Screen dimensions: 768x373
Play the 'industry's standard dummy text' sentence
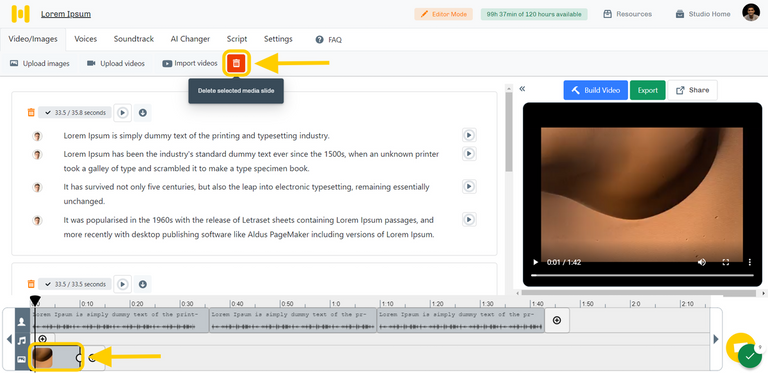point(469,154)
